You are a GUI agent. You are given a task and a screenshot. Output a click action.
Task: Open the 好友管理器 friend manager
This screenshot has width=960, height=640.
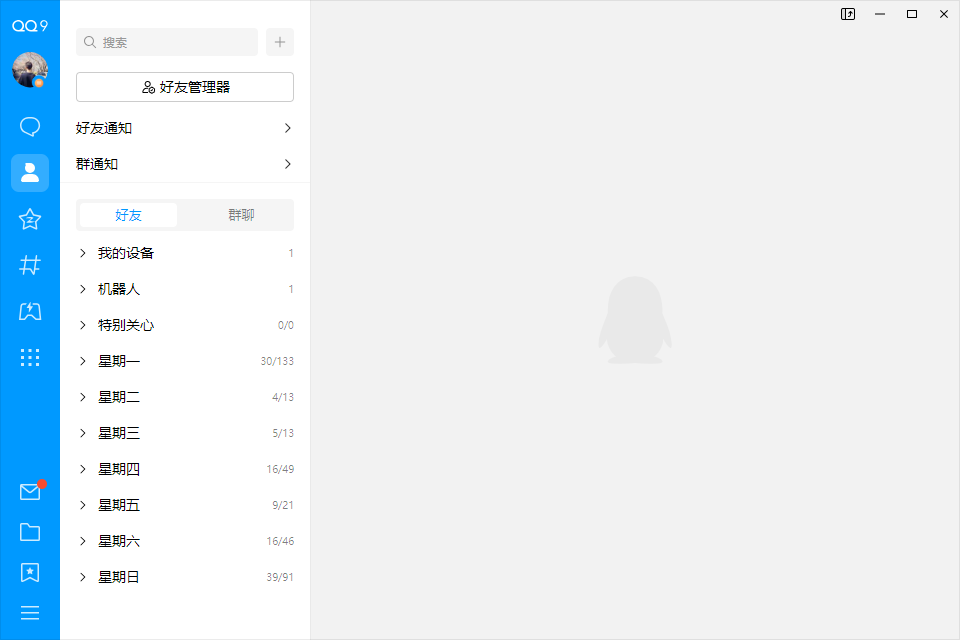pos(184,87)
